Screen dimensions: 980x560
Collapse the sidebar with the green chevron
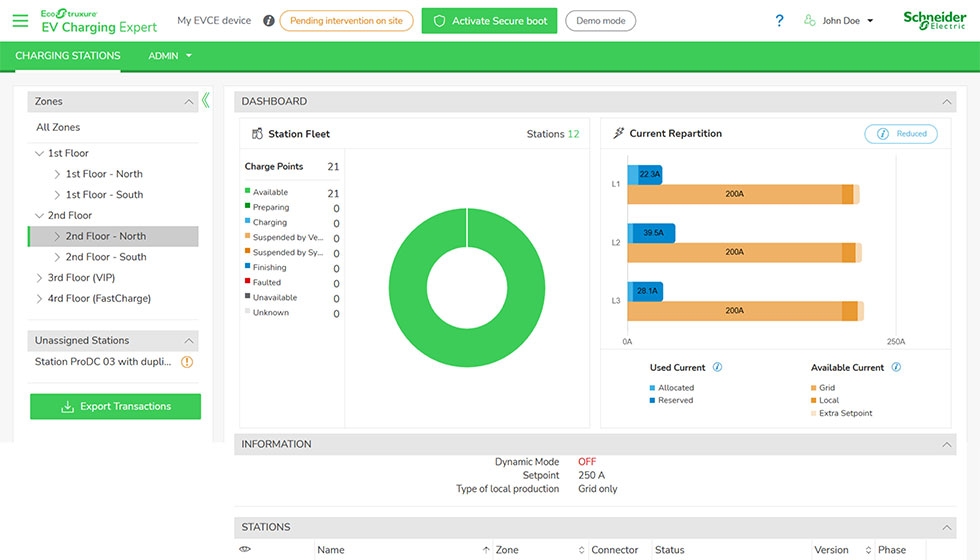(x=206, y=100)
